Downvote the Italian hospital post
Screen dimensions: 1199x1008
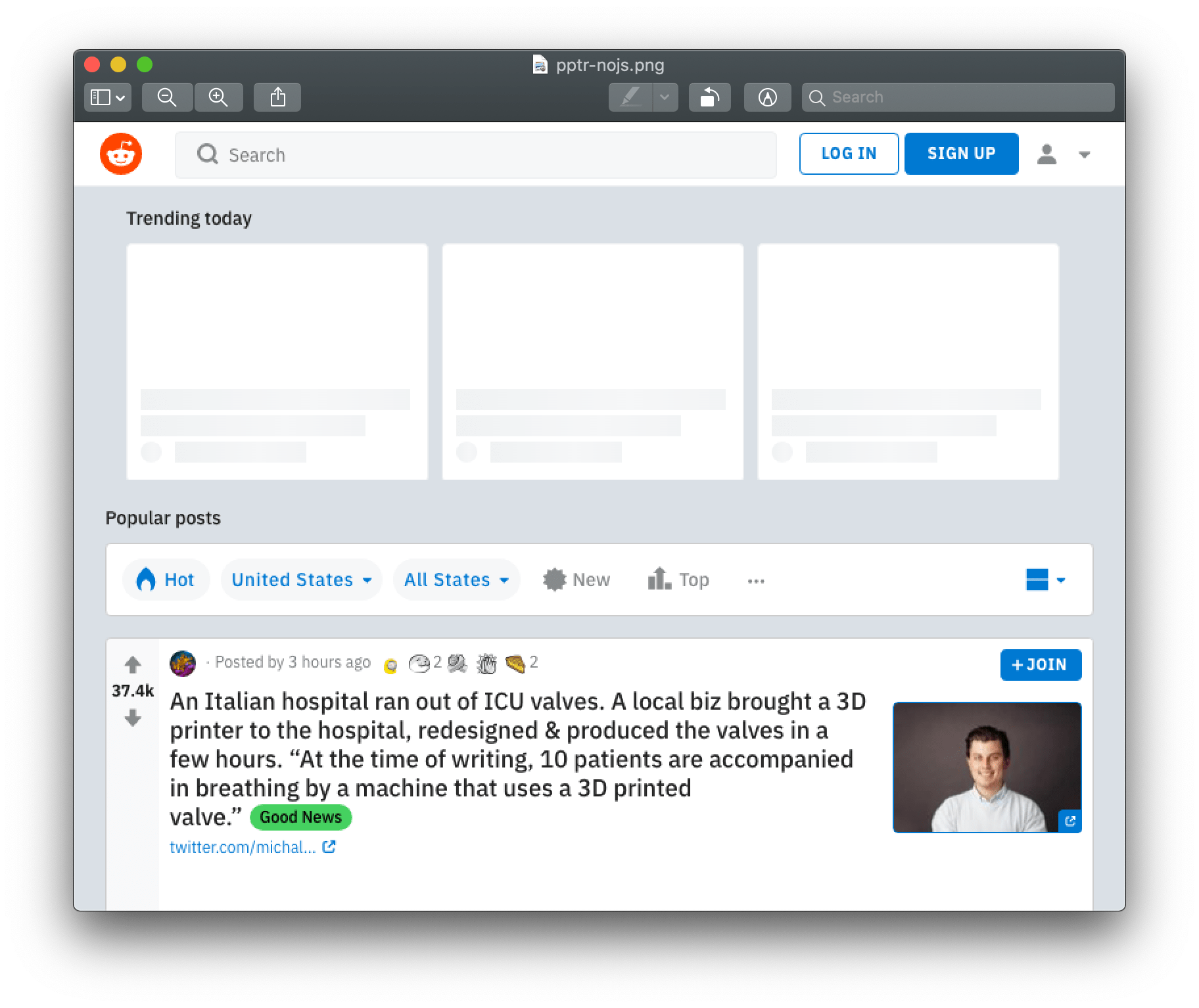(133, 718)
